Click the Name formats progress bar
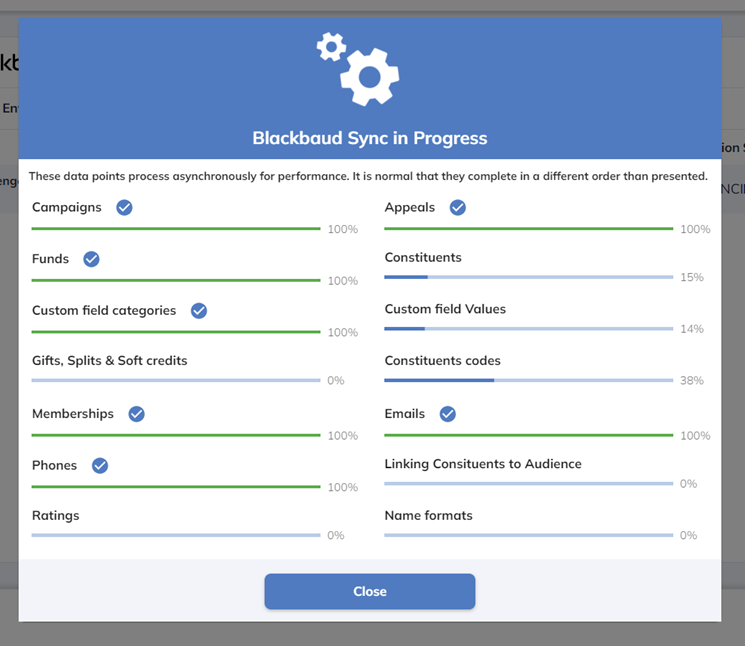 pyautogui.click(x=528, y=535)
